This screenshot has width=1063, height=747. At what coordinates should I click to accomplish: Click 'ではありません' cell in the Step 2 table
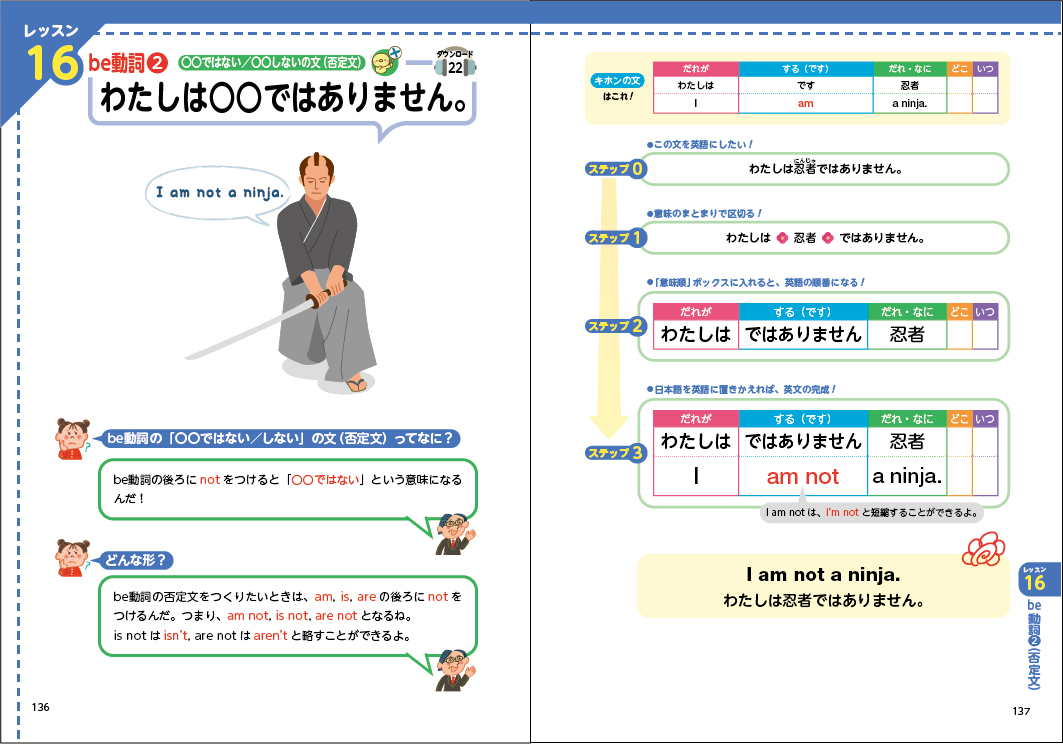click(x=803, y=335)
